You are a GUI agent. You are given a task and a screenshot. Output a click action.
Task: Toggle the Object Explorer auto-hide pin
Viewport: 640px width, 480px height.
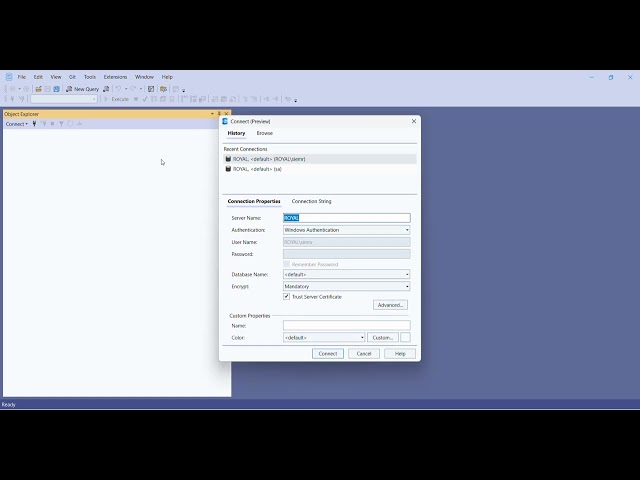[x=219, y=114]
